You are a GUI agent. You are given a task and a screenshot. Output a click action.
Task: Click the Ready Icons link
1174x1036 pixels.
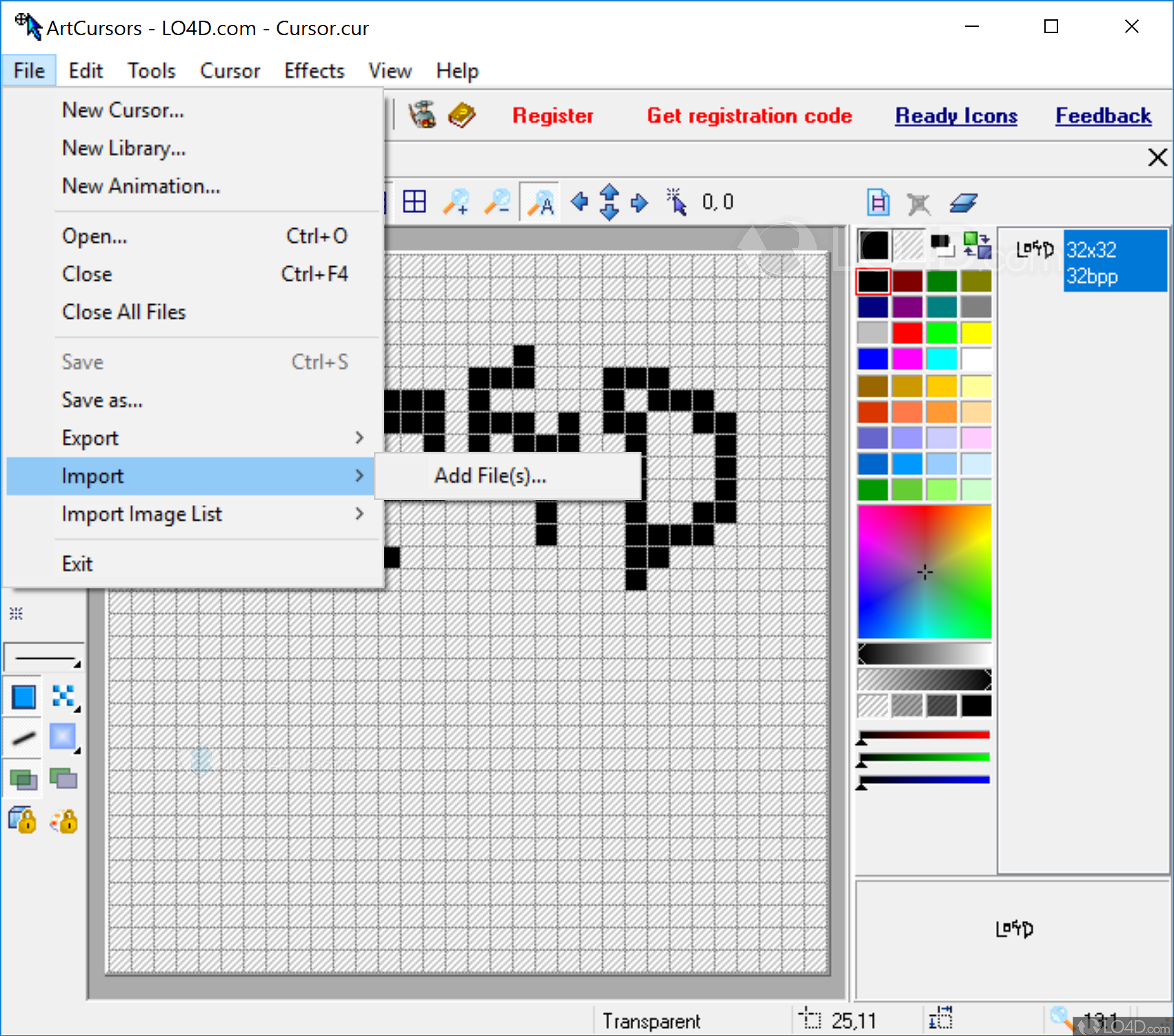[x=956, y=116]
